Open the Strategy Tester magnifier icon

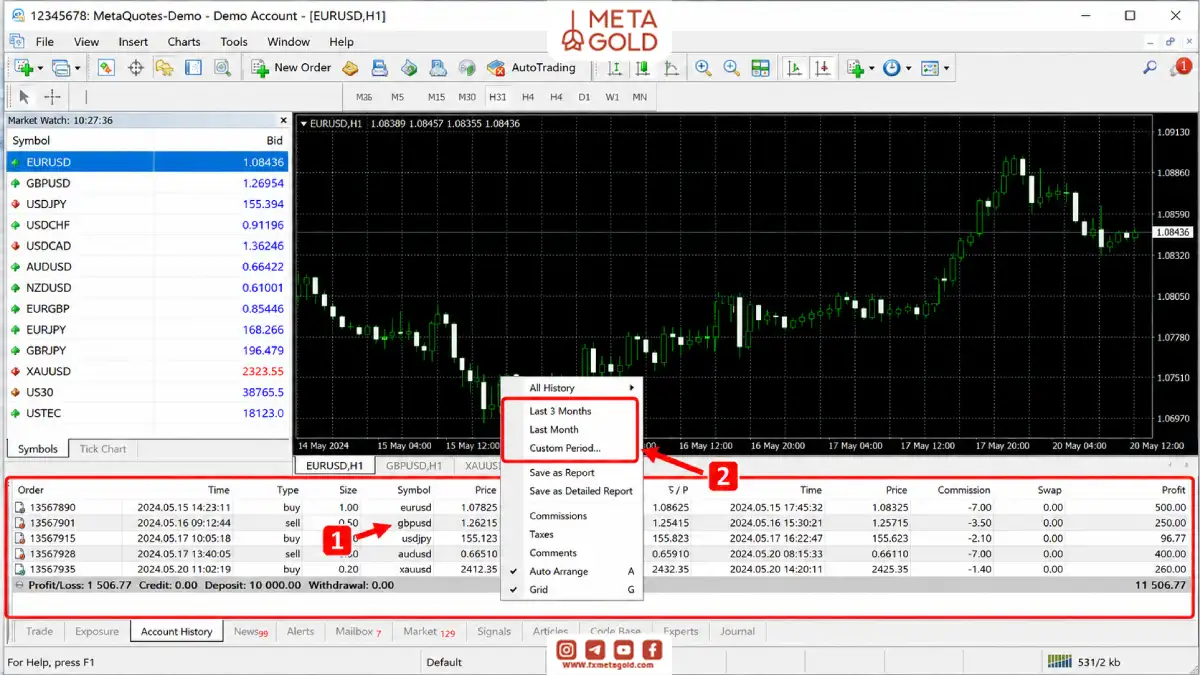point(222,68)
